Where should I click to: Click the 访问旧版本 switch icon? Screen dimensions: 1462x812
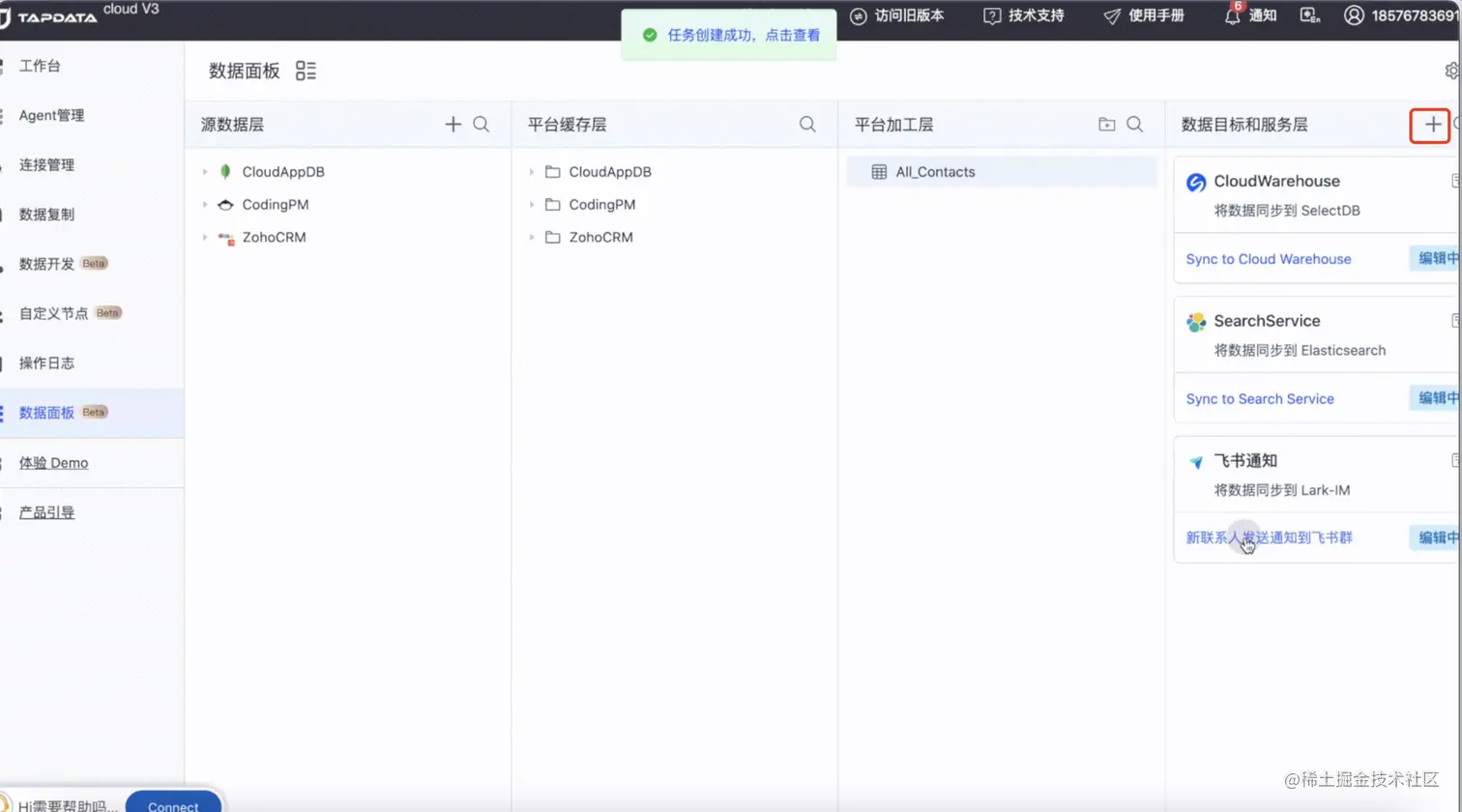(x=859, y=15)
